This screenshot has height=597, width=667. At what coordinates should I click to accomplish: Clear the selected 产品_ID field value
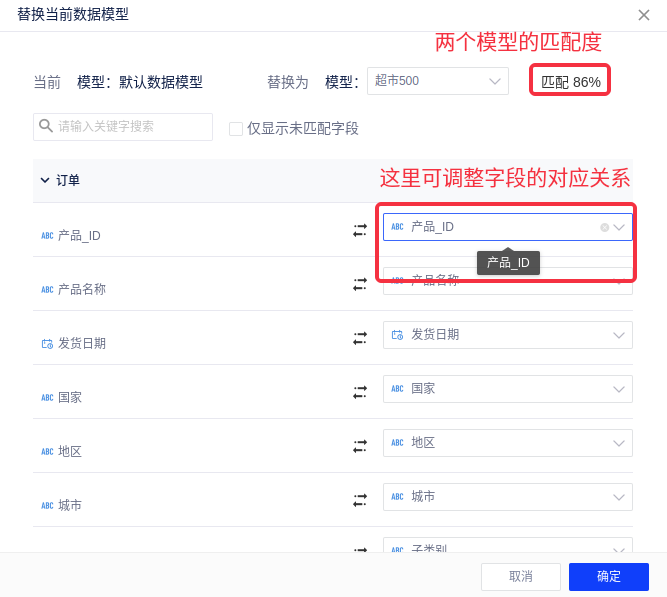pyautogui.click(x=604, y=228)
